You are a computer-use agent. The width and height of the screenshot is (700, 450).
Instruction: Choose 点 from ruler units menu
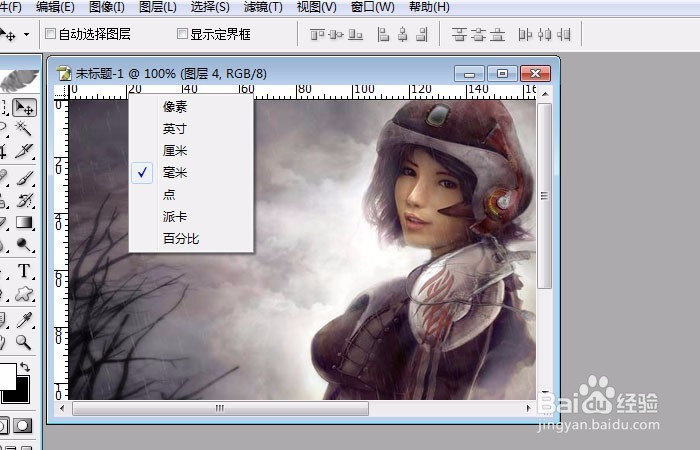click(191, 194)
